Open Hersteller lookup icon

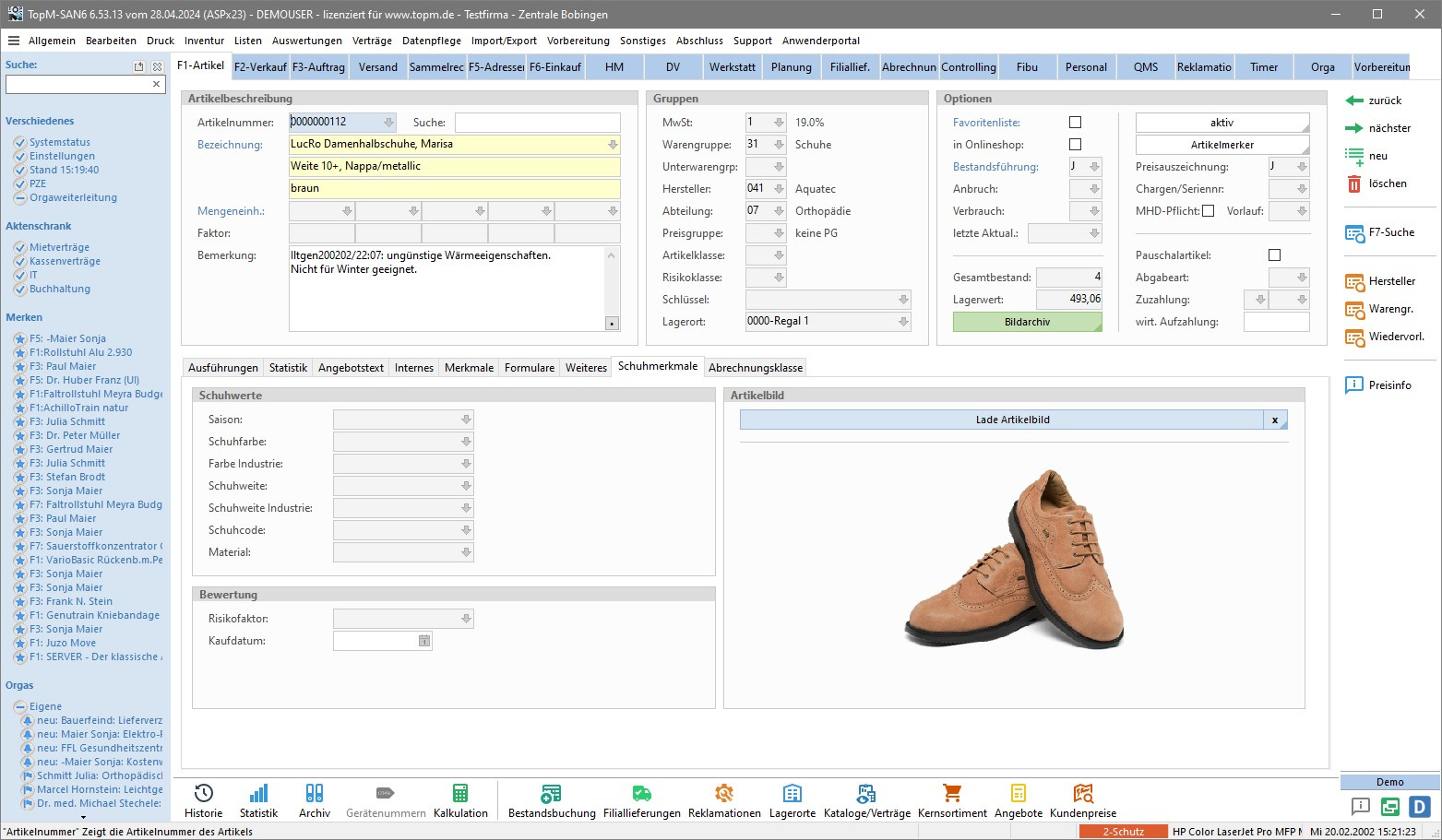click(1354, 282)
